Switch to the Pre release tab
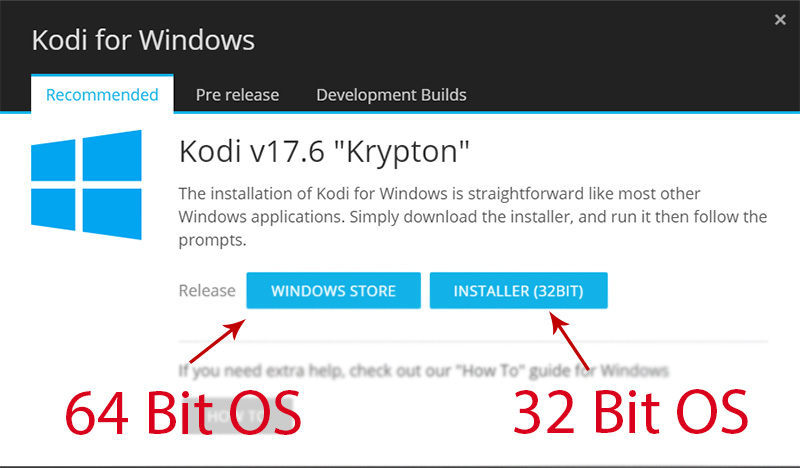This screenshot has height=468, width=800. (237, 94)
